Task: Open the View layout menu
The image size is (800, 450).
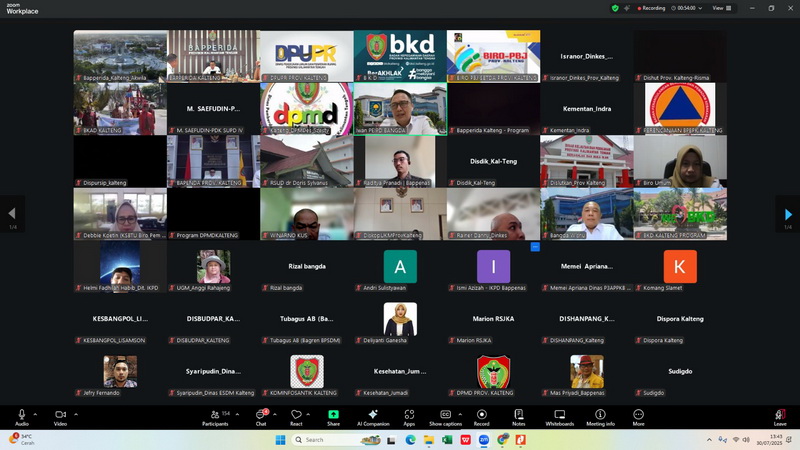Action: click(x=722, y=8)
